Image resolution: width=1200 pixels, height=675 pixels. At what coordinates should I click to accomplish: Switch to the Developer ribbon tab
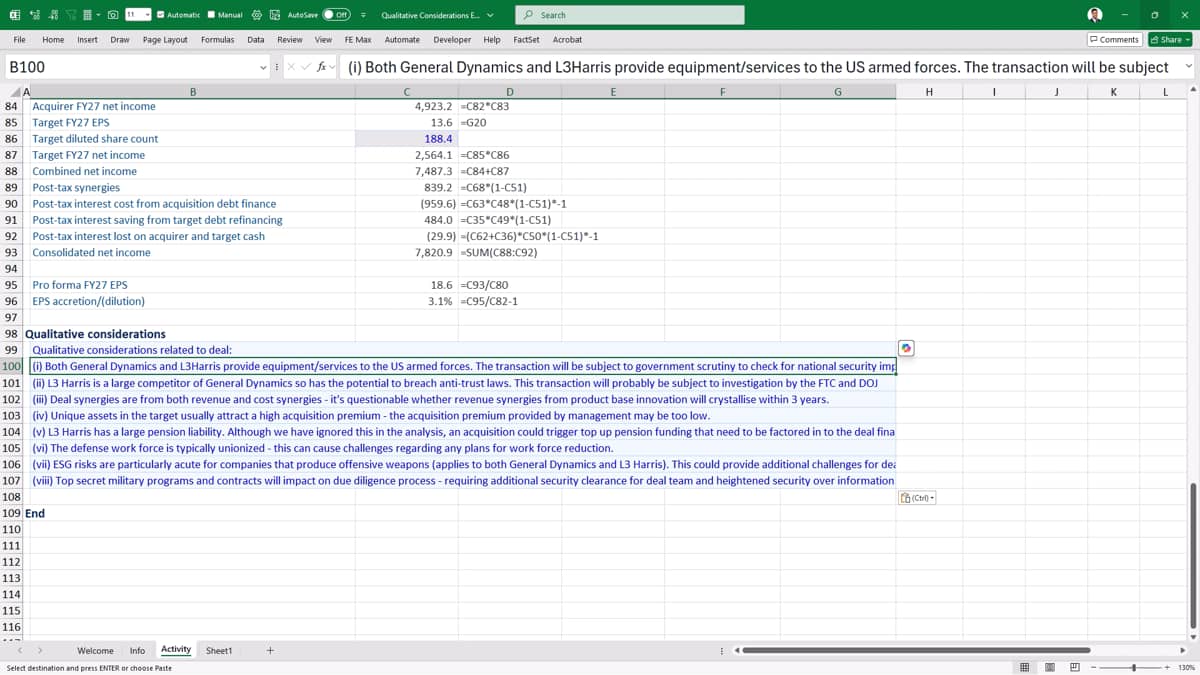click(453, 39)
